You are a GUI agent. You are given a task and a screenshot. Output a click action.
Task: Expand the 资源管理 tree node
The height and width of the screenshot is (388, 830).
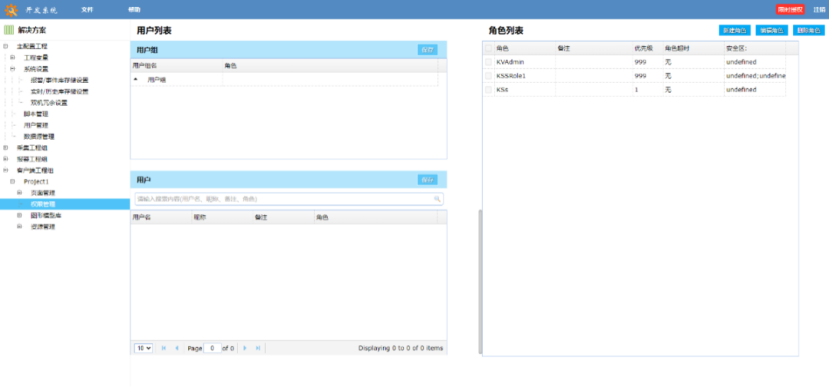[20, 227]
